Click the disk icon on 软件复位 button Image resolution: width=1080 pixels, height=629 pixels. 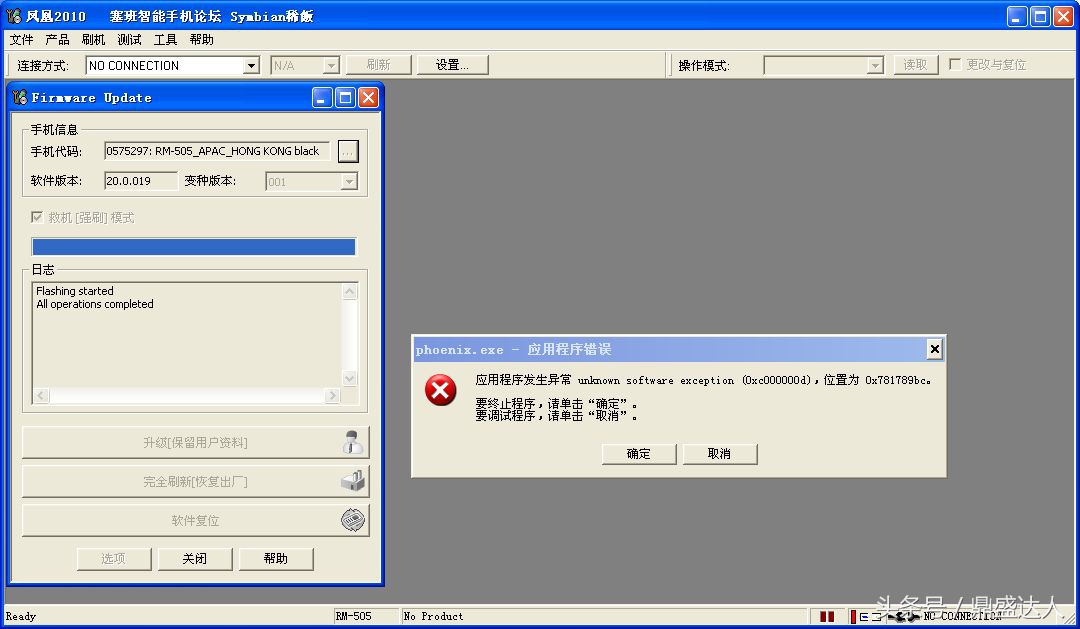[352, 519]
